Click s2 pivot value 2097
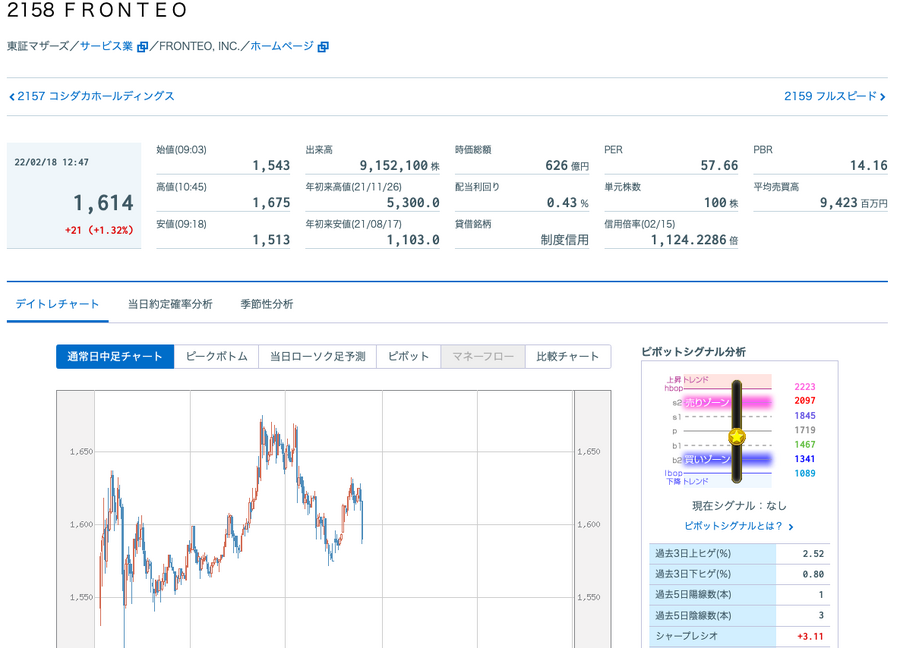This screenshot has height=648, width=900. click(x=805, y=401)
